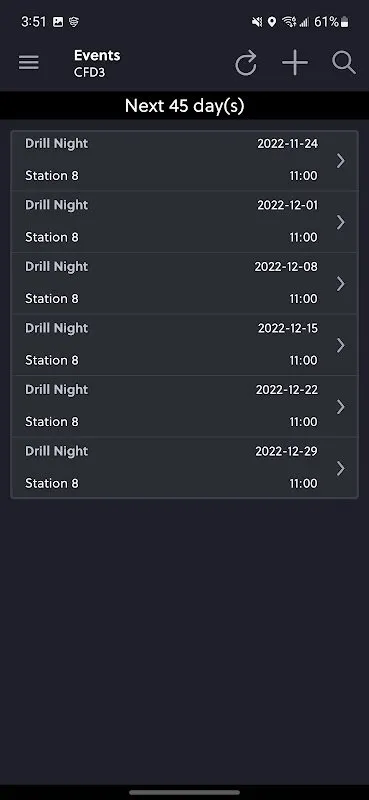The image size is (369, 800).
Task: Tap the Events CFD3 title
Action: pos(97,63)
